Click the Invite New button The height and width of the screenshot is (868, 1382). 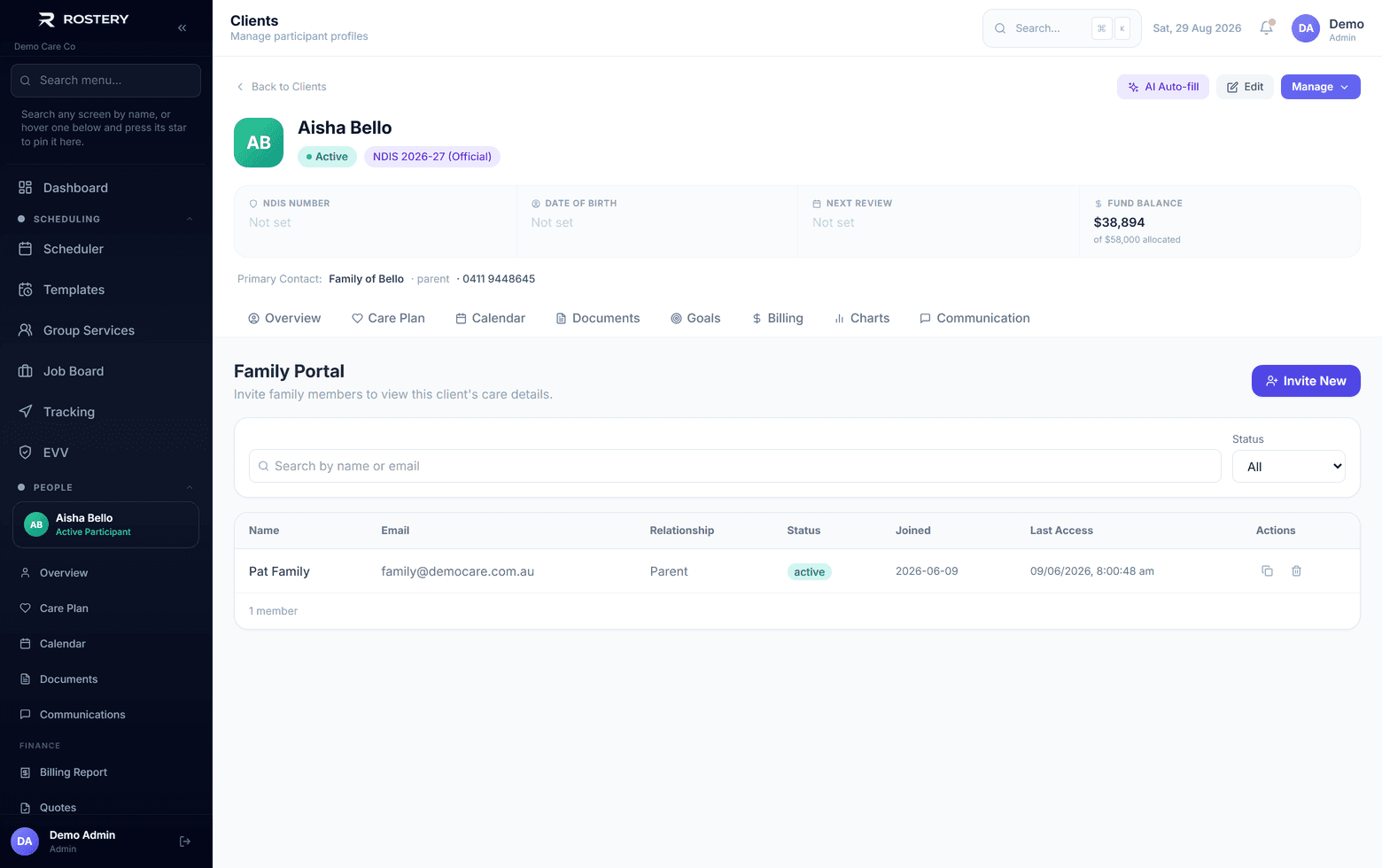[1306, 381]
